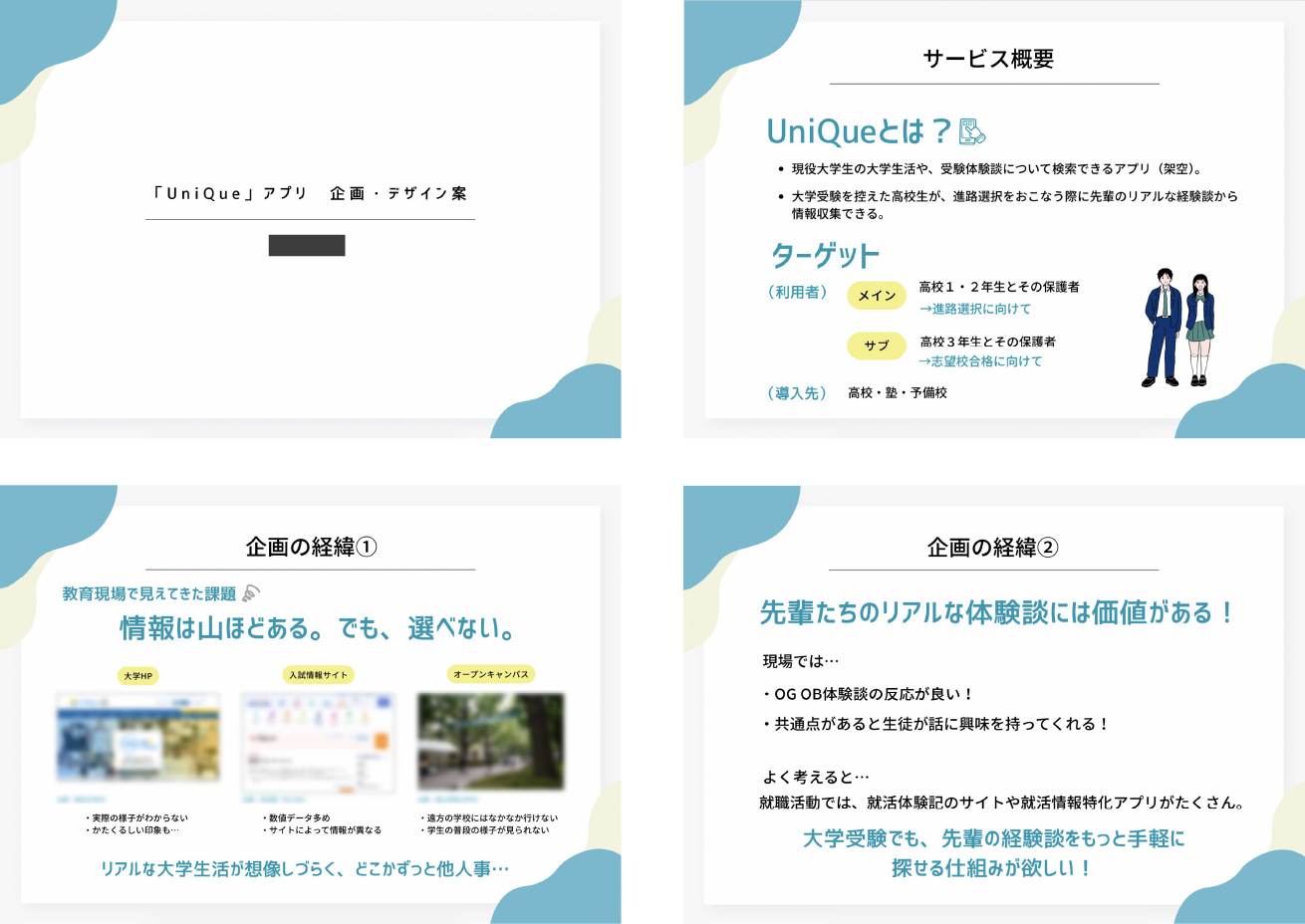Click the line 大学受験でも、先輩の経験談をもっと手軽に

[993, 838]
